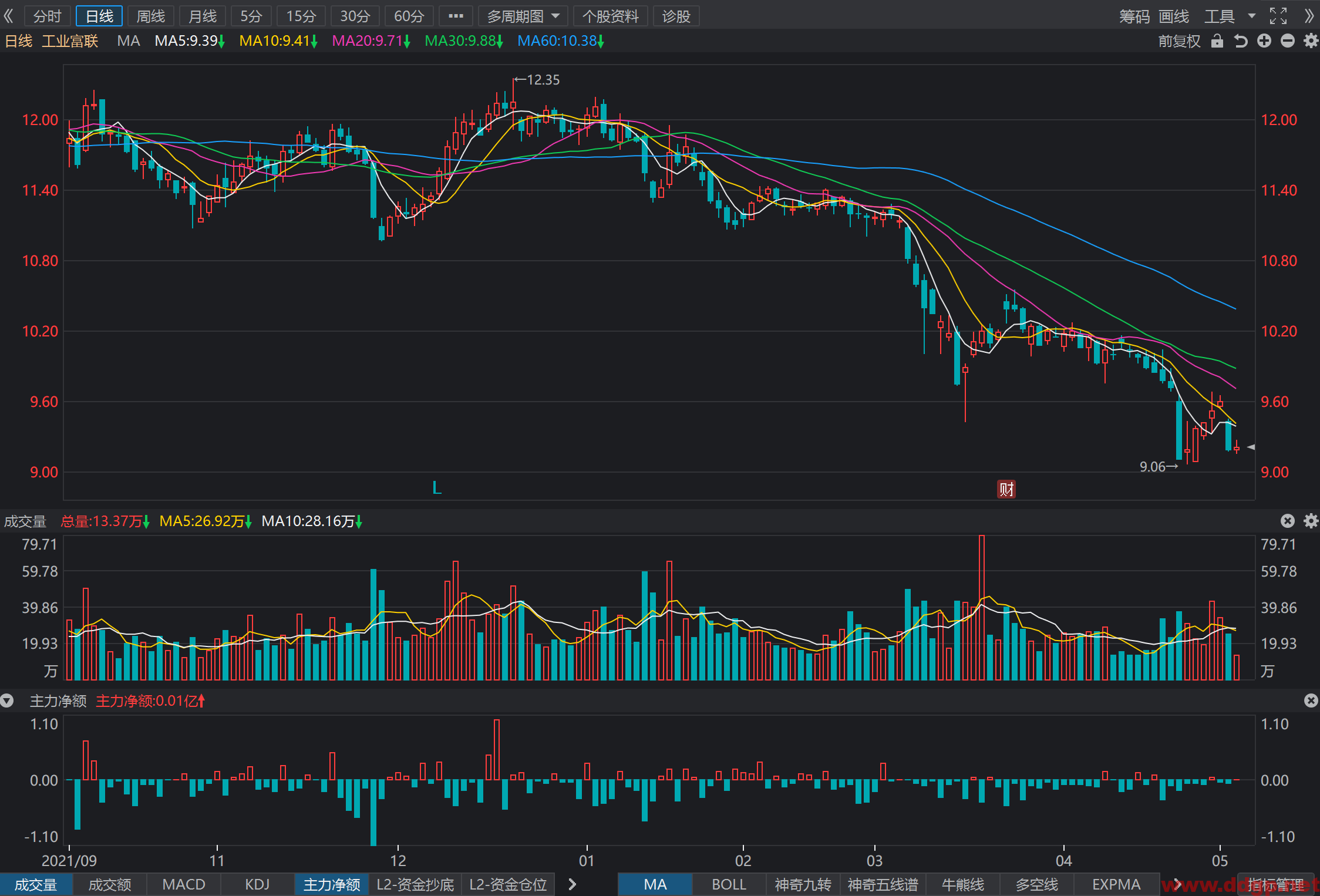Expand right panel with double chevron

(1309, 16)
